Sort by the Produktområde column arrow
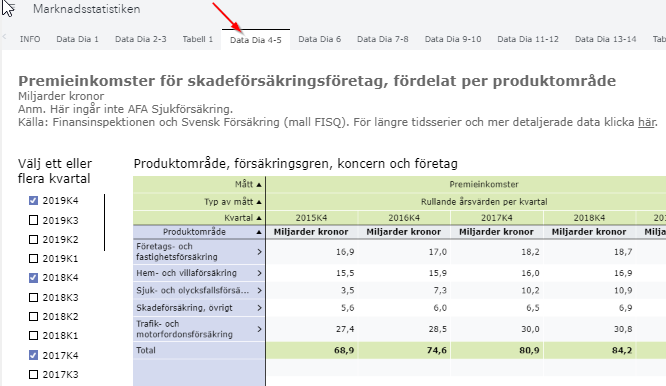This screenshot has height=386, width=666. (x=259, y=232)
